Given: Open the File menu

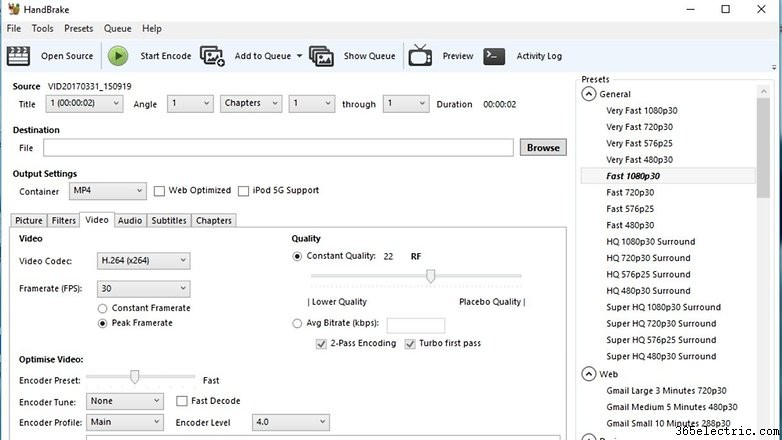Looking at the screenshot, I should coord(13,28).
